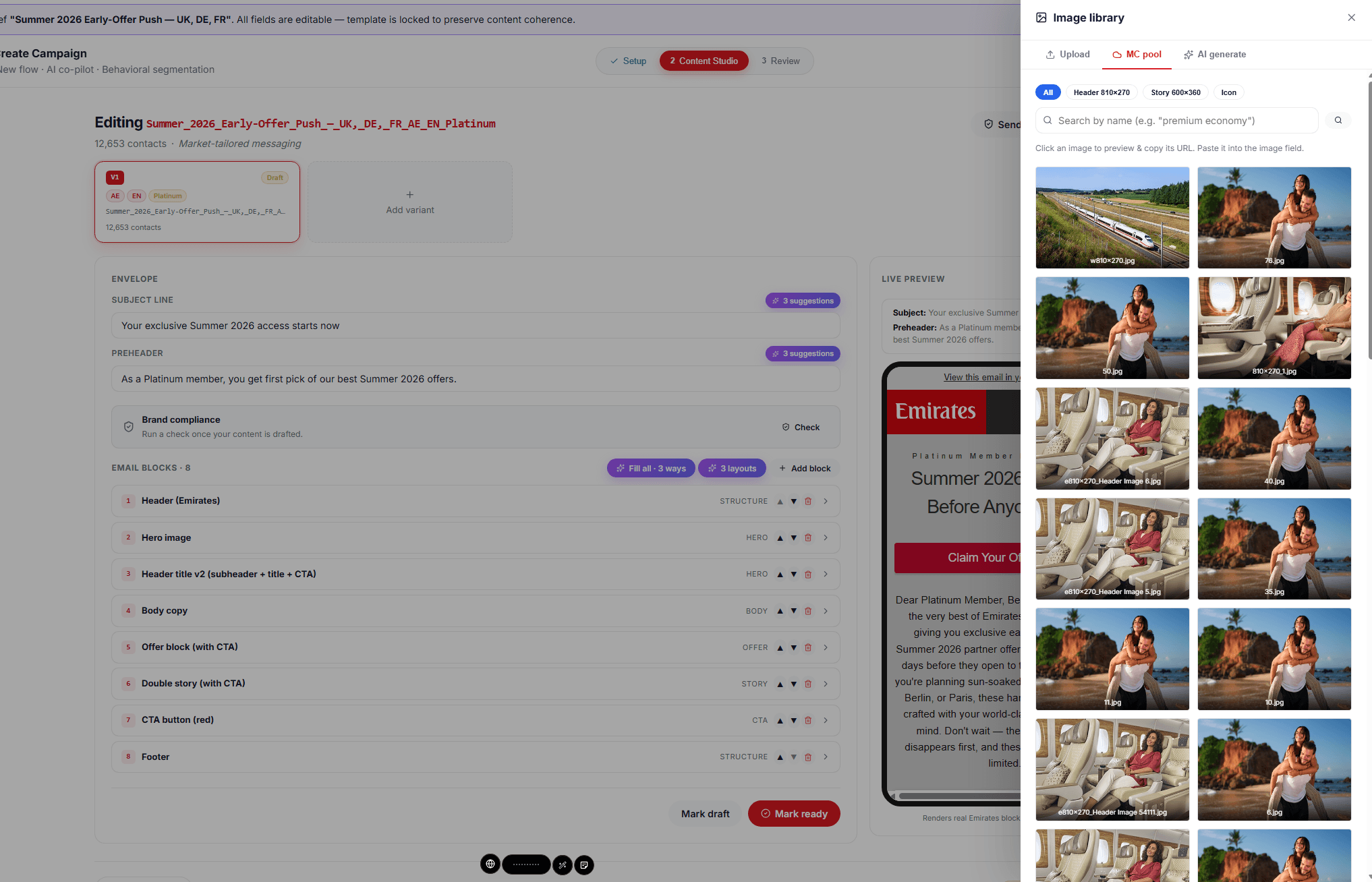This screenshot has height=882, width=1372.
Task: Open the MC pool tab
Action: (x=1137, y=55)
